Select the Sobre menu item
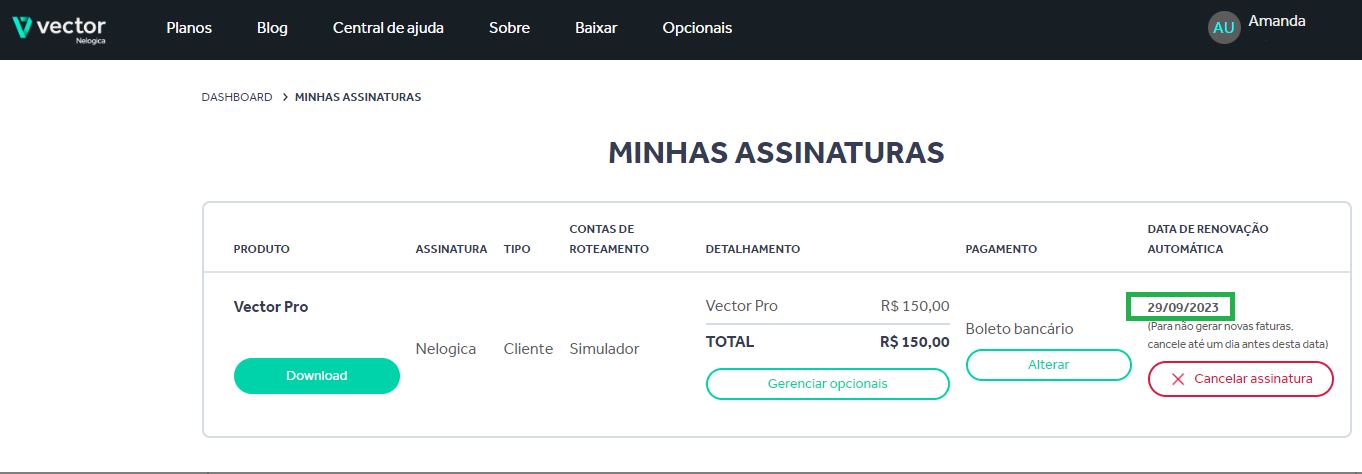1362x474 pixels. (x=509, y=28)
